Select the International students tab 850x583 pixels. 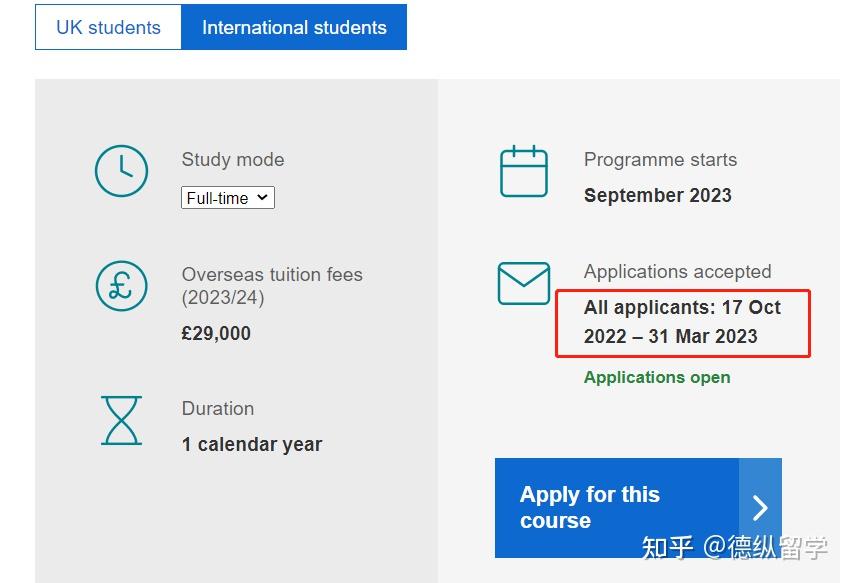click(294, 27)
